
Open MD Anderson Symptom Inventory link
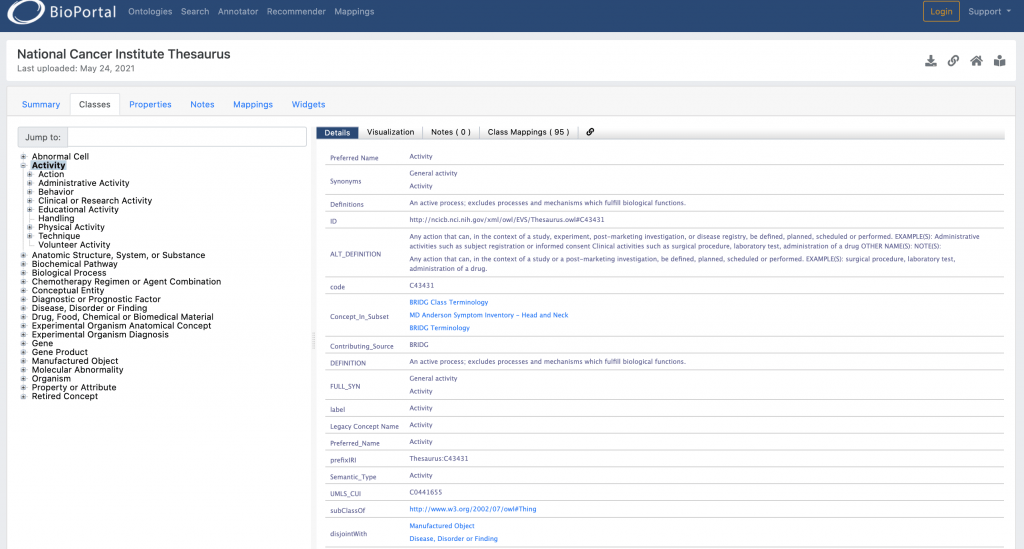[x=488, y=315]
